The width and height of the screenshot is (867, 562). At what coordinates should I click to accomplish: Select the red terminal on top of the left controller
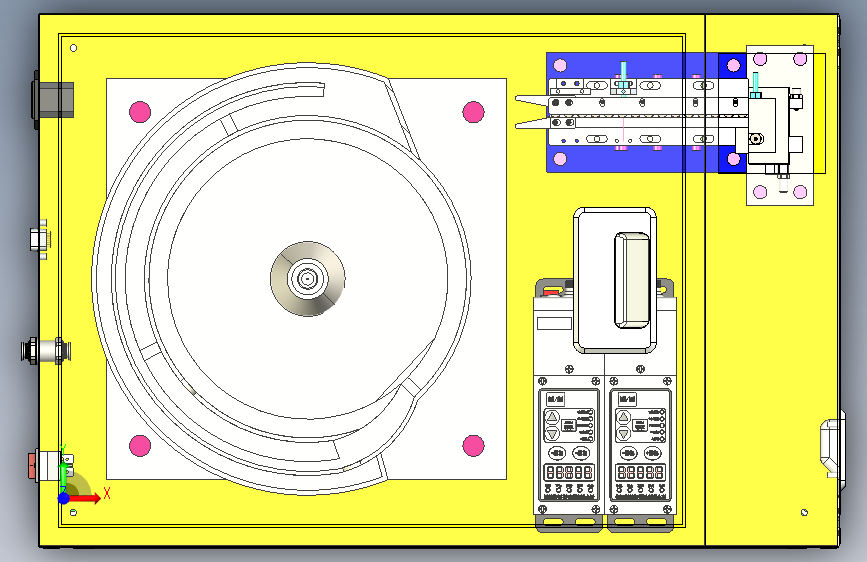point(552,291)
